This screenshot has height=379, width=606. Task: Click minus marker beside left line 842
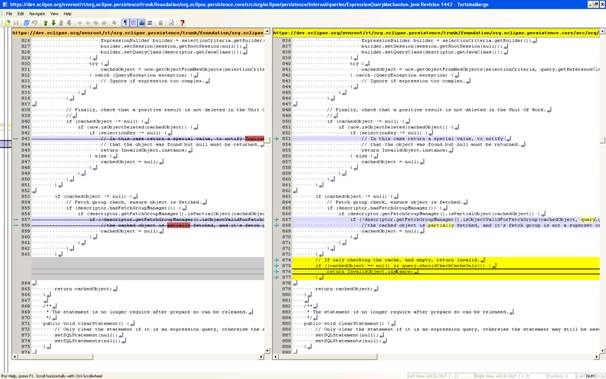click(15, 138)
